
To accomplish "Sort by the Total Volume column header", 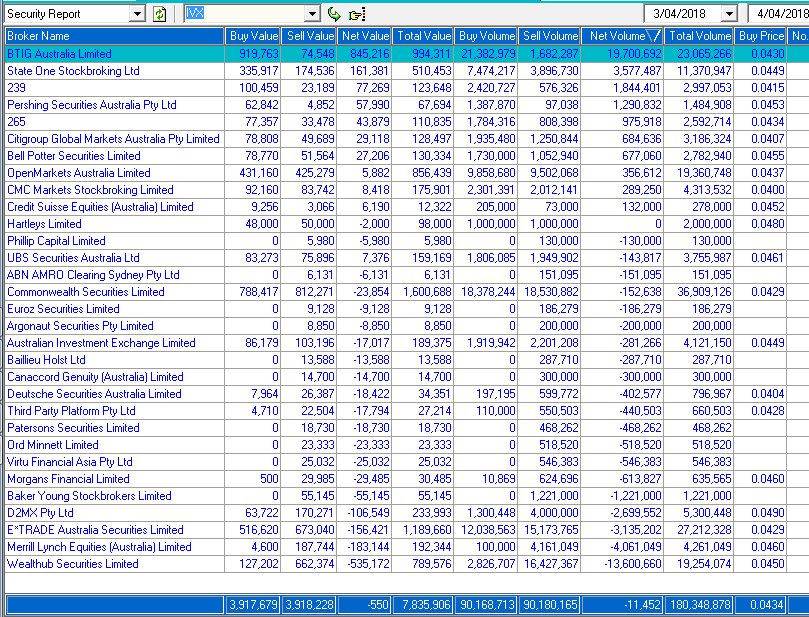I will pyautogui.click(x=699, y=36).
